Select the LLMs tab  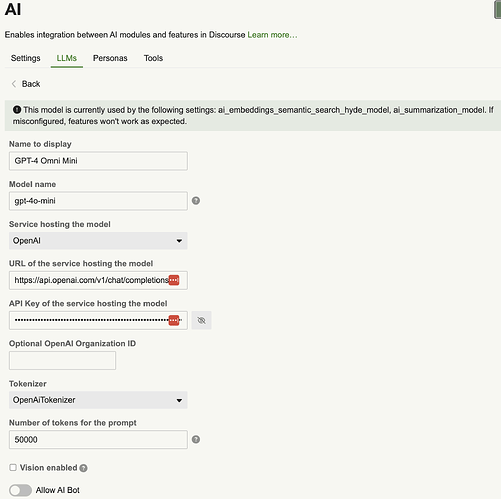(x=67, y=58)
